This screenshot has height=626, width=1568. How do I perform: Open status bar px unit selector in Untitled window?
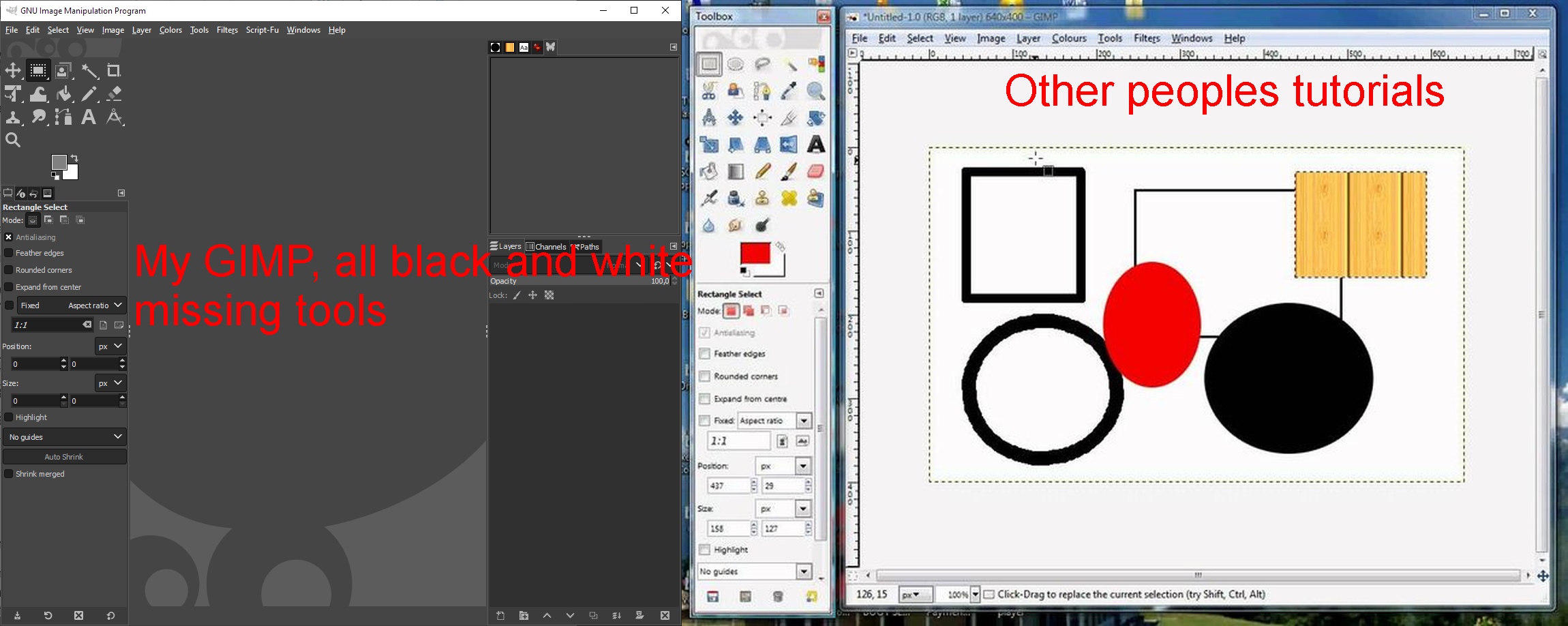point(915,595)
